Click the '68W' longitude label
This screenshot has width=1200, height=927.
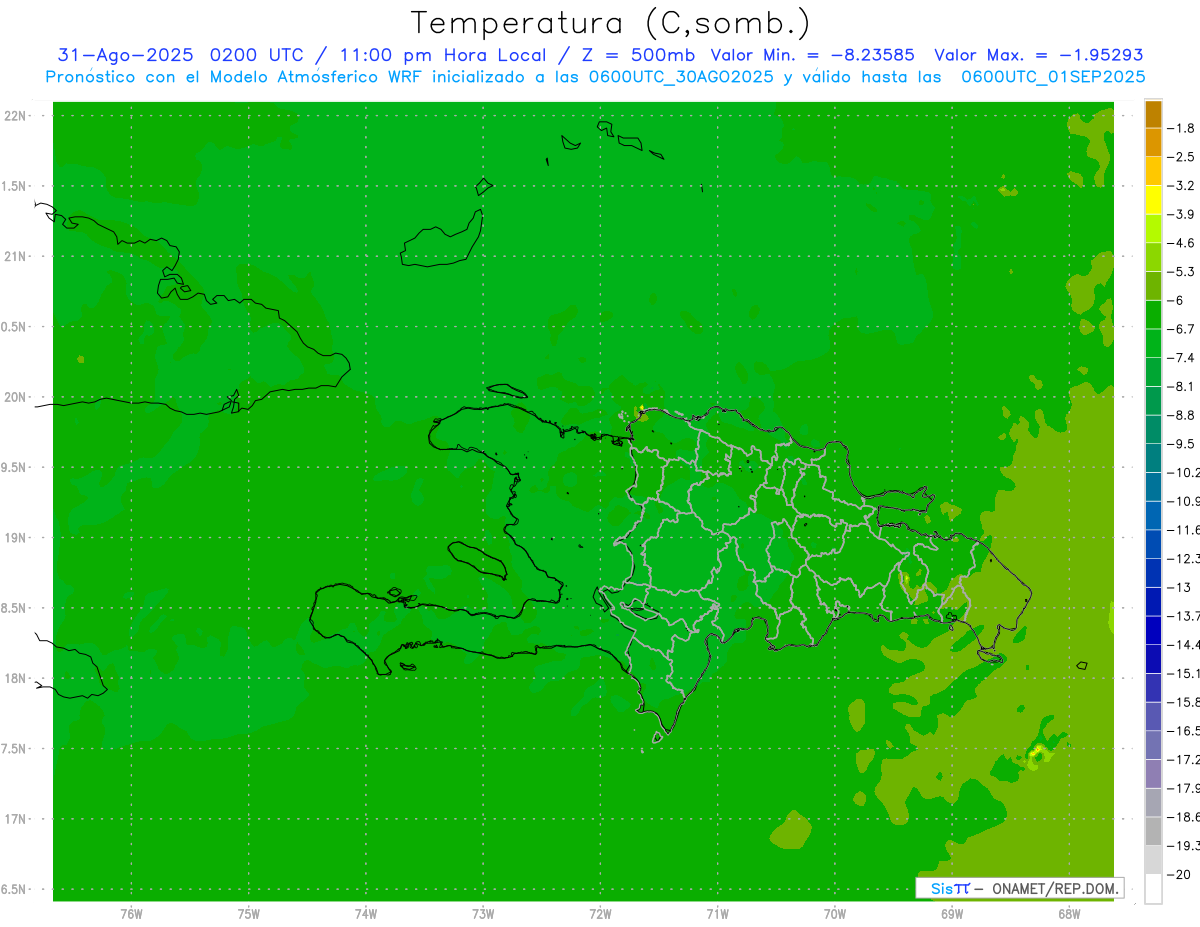(x=1068, y=913)
